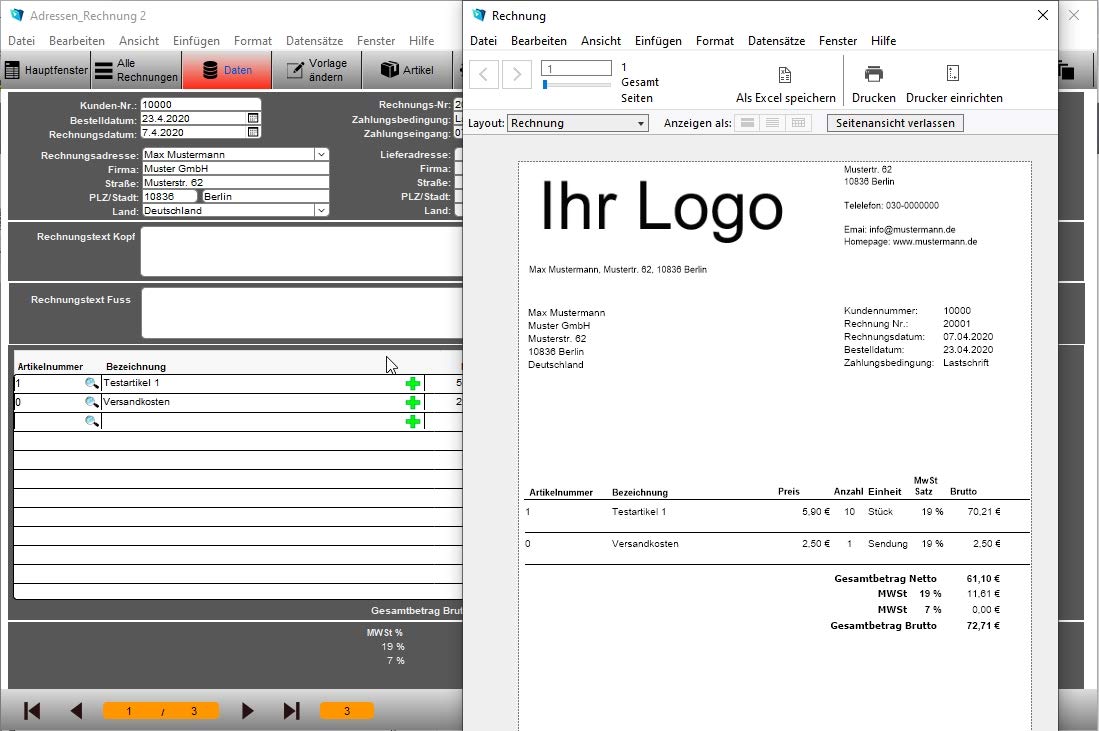Screen dimensions: 1099x731
Task: Click Als Excel speichern icon
Action: pyautogui.click(x=785, y=74)
